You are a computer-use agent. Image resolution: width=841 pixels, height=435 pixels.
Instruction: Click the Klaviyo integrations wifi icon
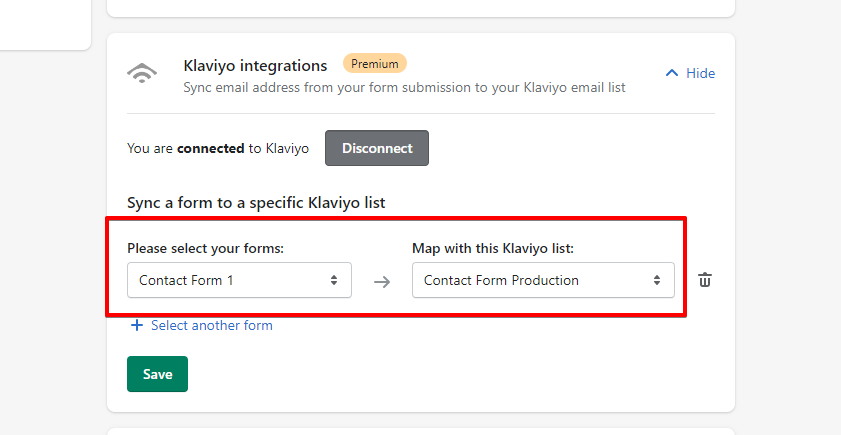click(142, 73)
